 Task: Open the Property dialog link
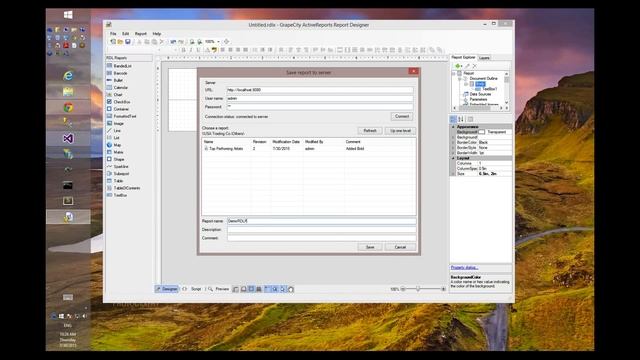(x=464, y=268)
